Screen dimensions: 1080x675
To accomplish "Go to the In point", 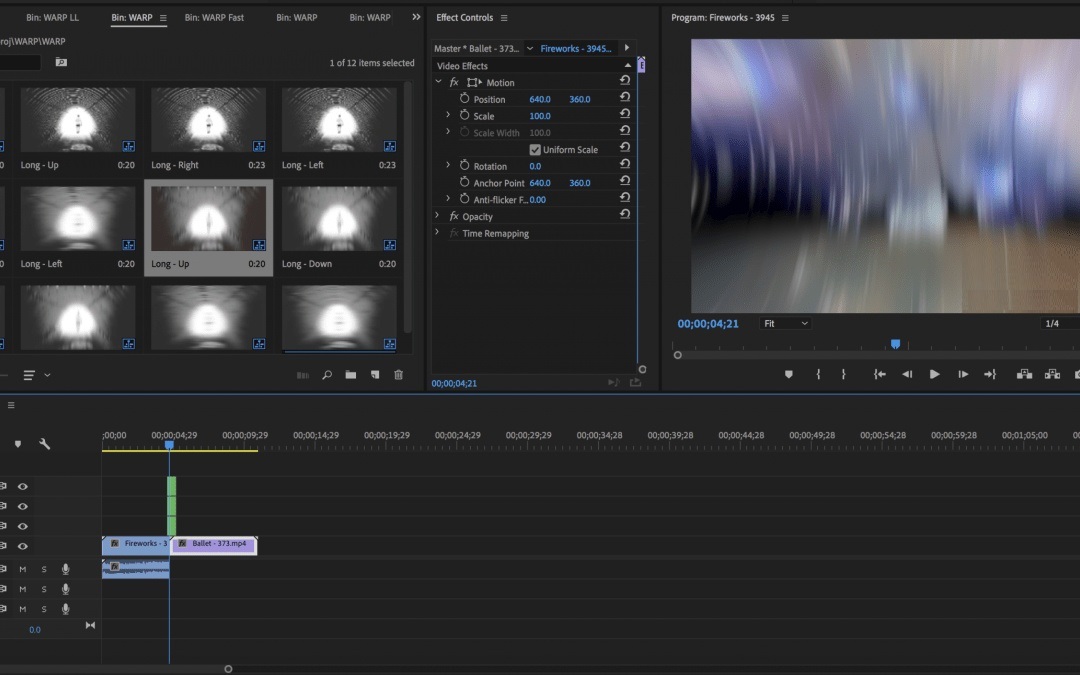I will tap(880, 374).
